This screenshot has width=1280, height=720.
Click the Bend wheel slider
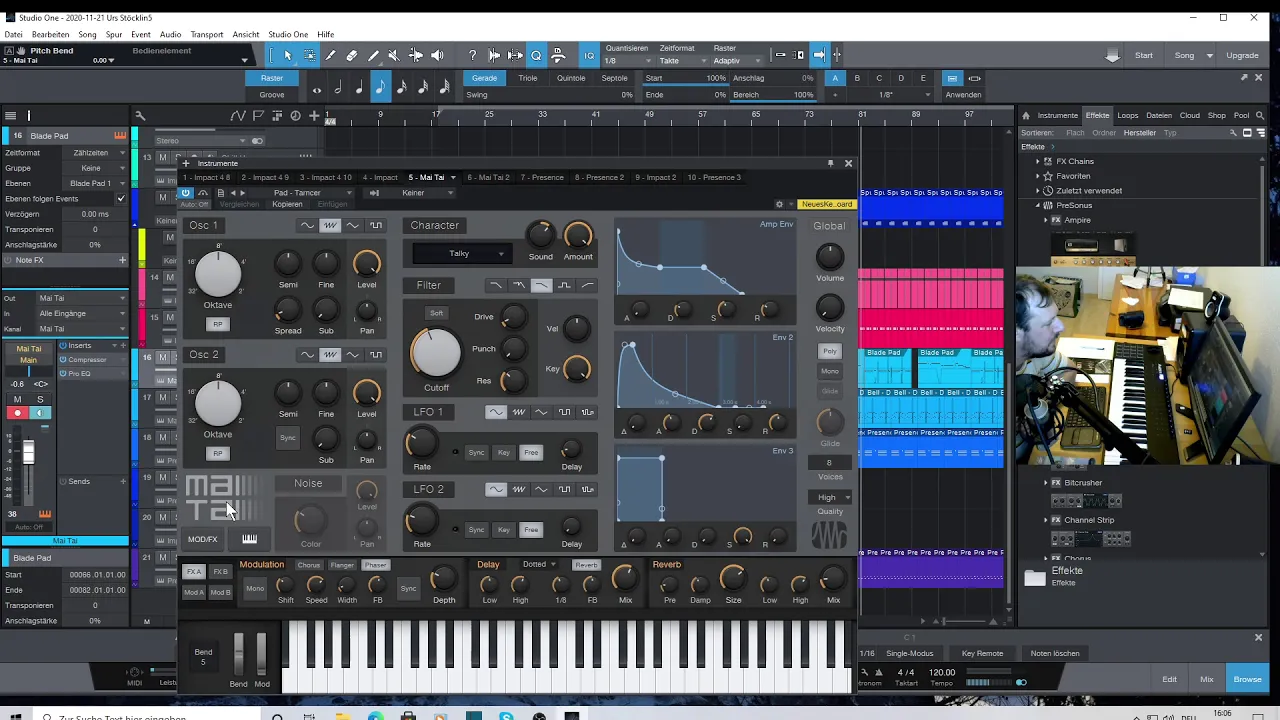[x=238, y=654]
